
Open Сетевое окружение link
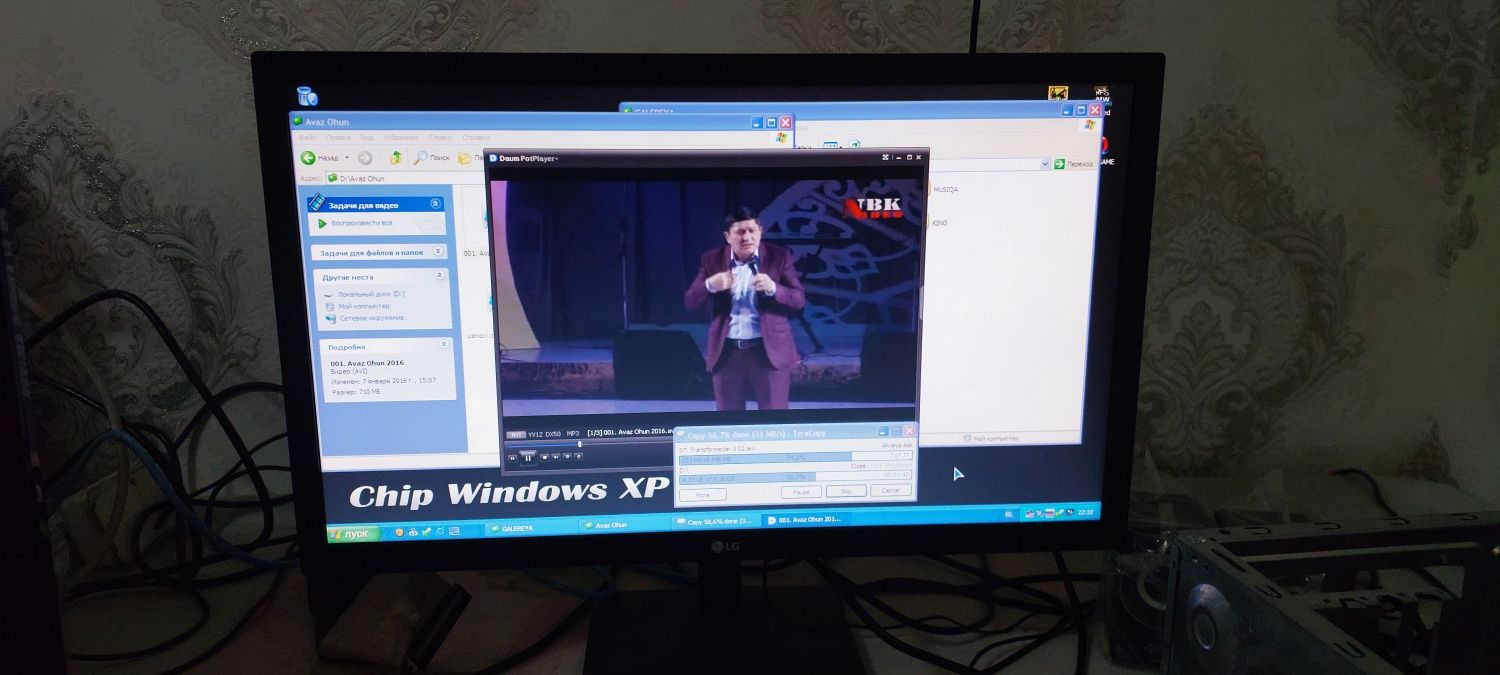click(x=371, y=318)
